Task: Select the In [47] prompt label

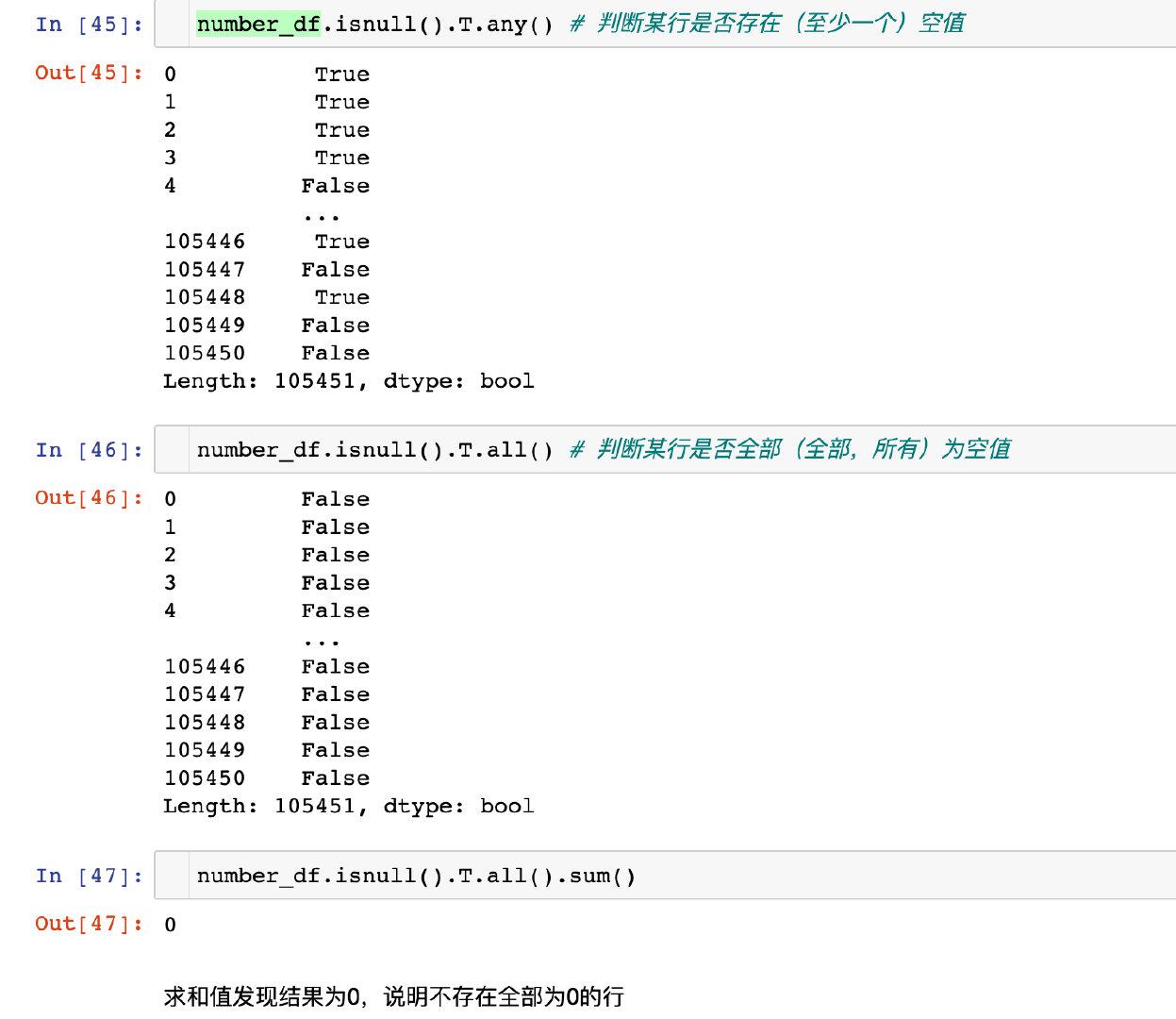Action: pos(90,876)
